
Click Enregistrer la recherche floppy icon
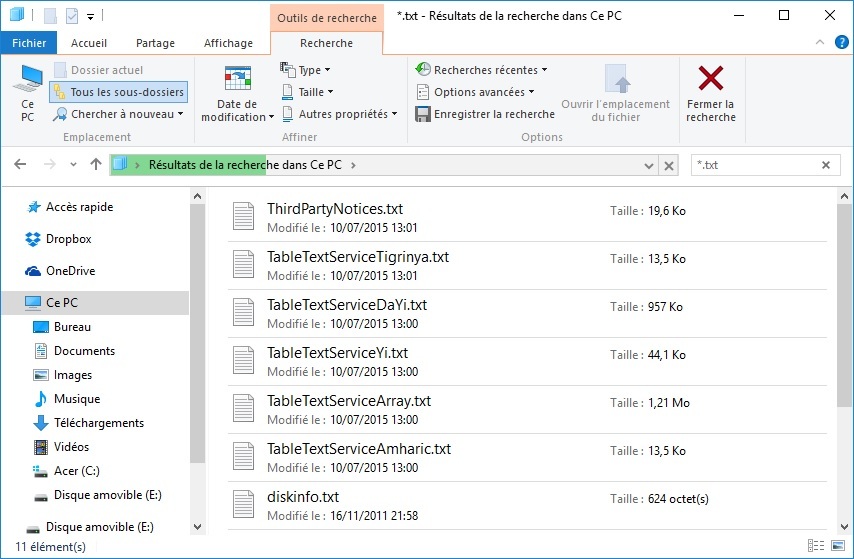pyautogui.click(x=423, y=114)
